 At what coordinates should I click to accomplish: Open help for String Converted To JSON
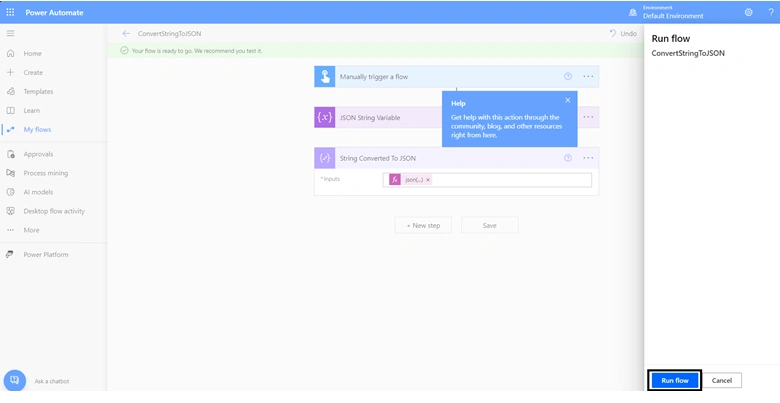pos(568,158)
